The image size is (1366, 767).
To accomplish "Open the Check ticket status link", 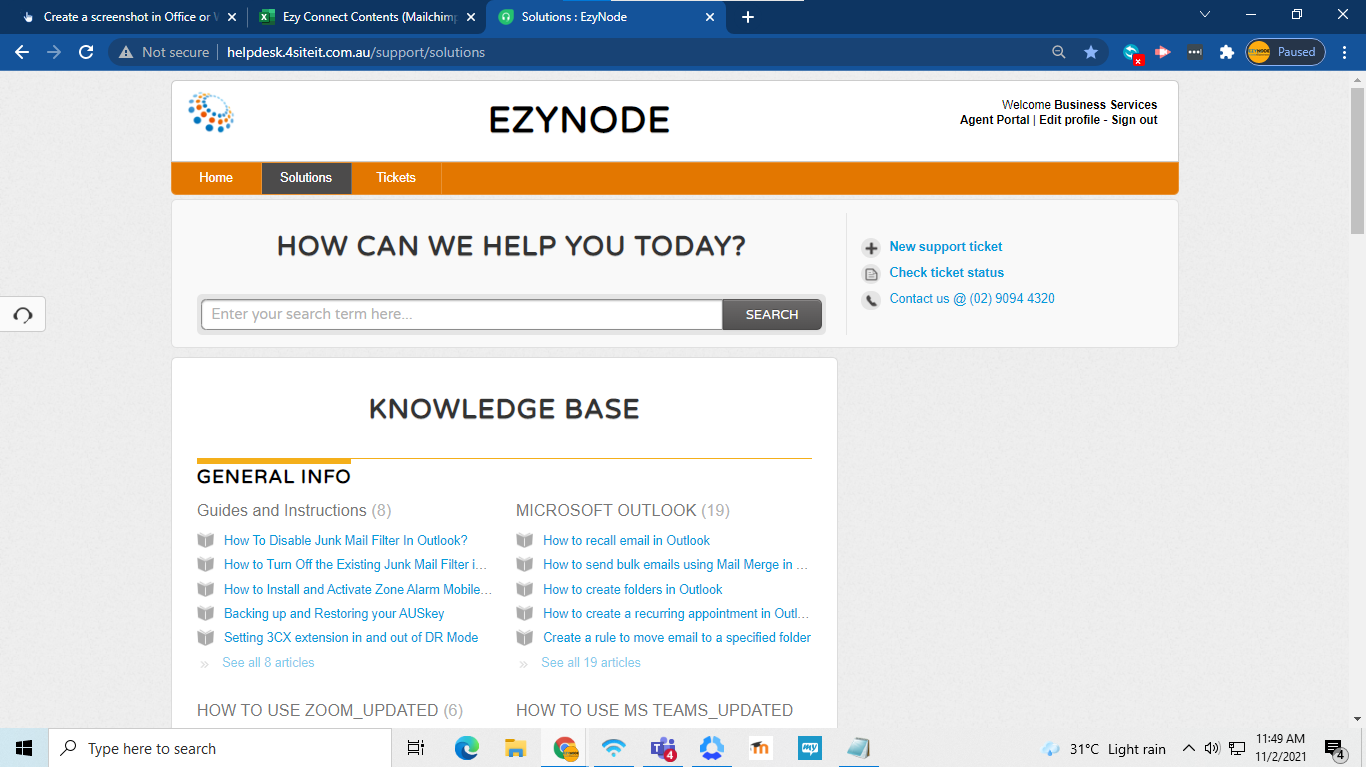I will point(946,273).
